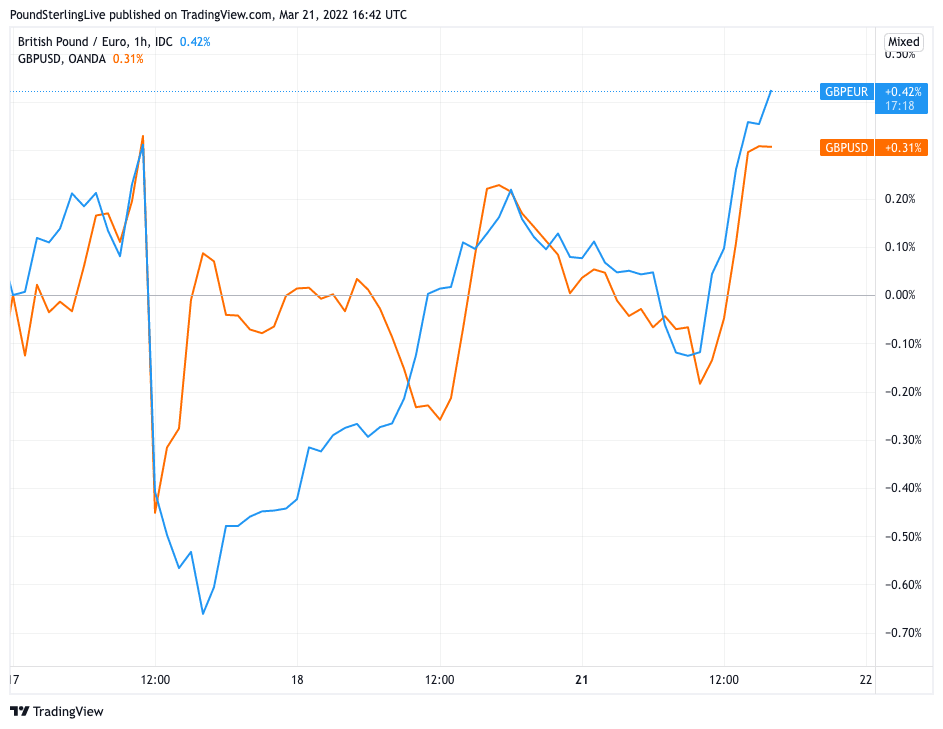Click the orange 0.31% legend value
The width and height of the screenshot is (943, 729).
[128, 59]
